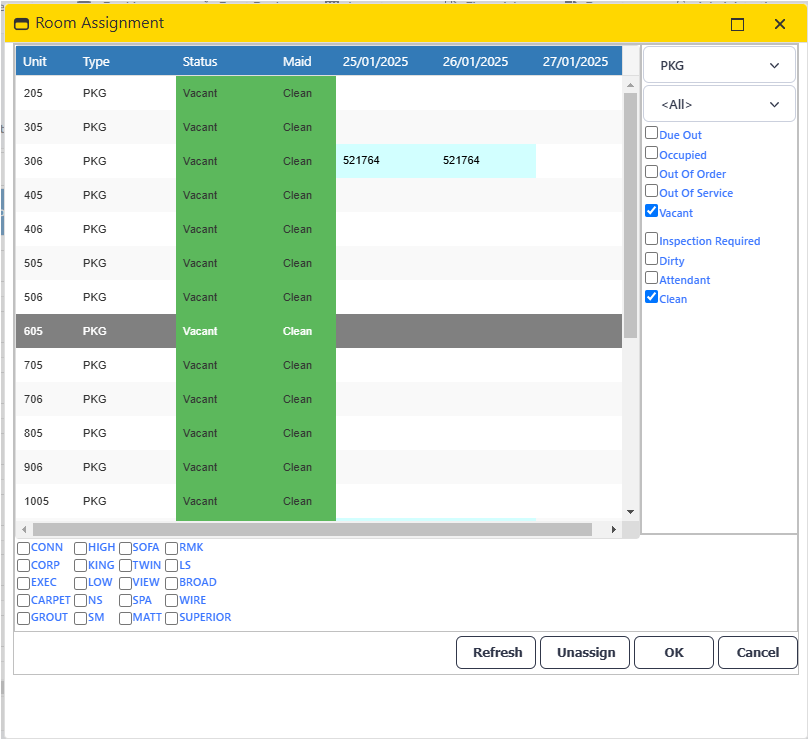Enable the LOW floor checkbox
This screenshot has height=740, width=809.
[x=80, y=583]
